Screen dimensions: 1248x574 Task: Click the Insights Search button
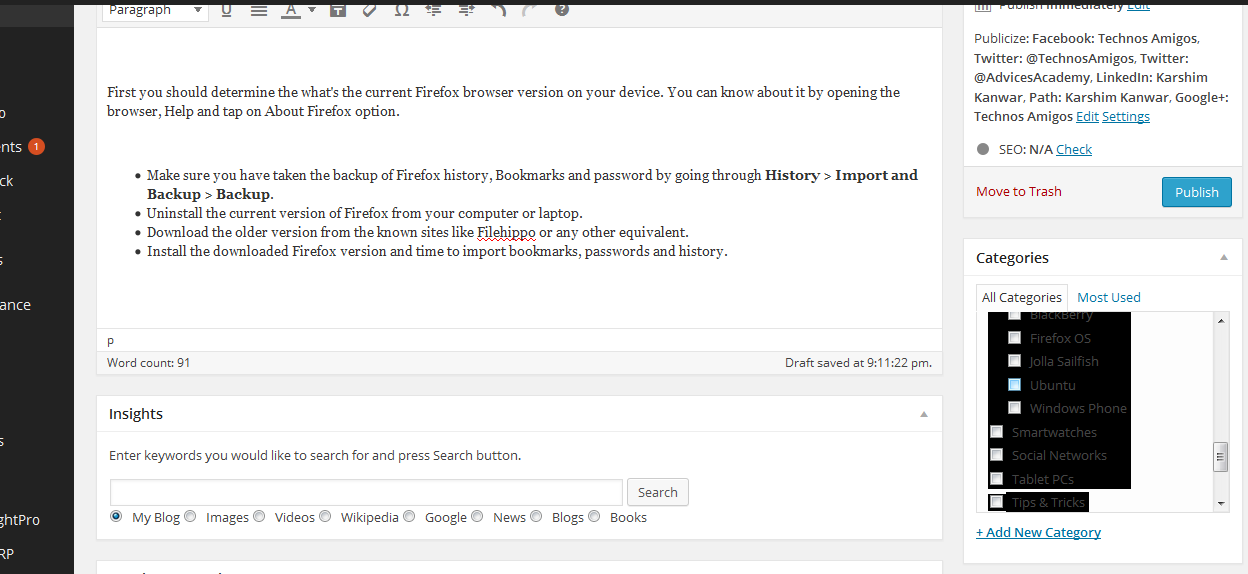pos(658,492)
